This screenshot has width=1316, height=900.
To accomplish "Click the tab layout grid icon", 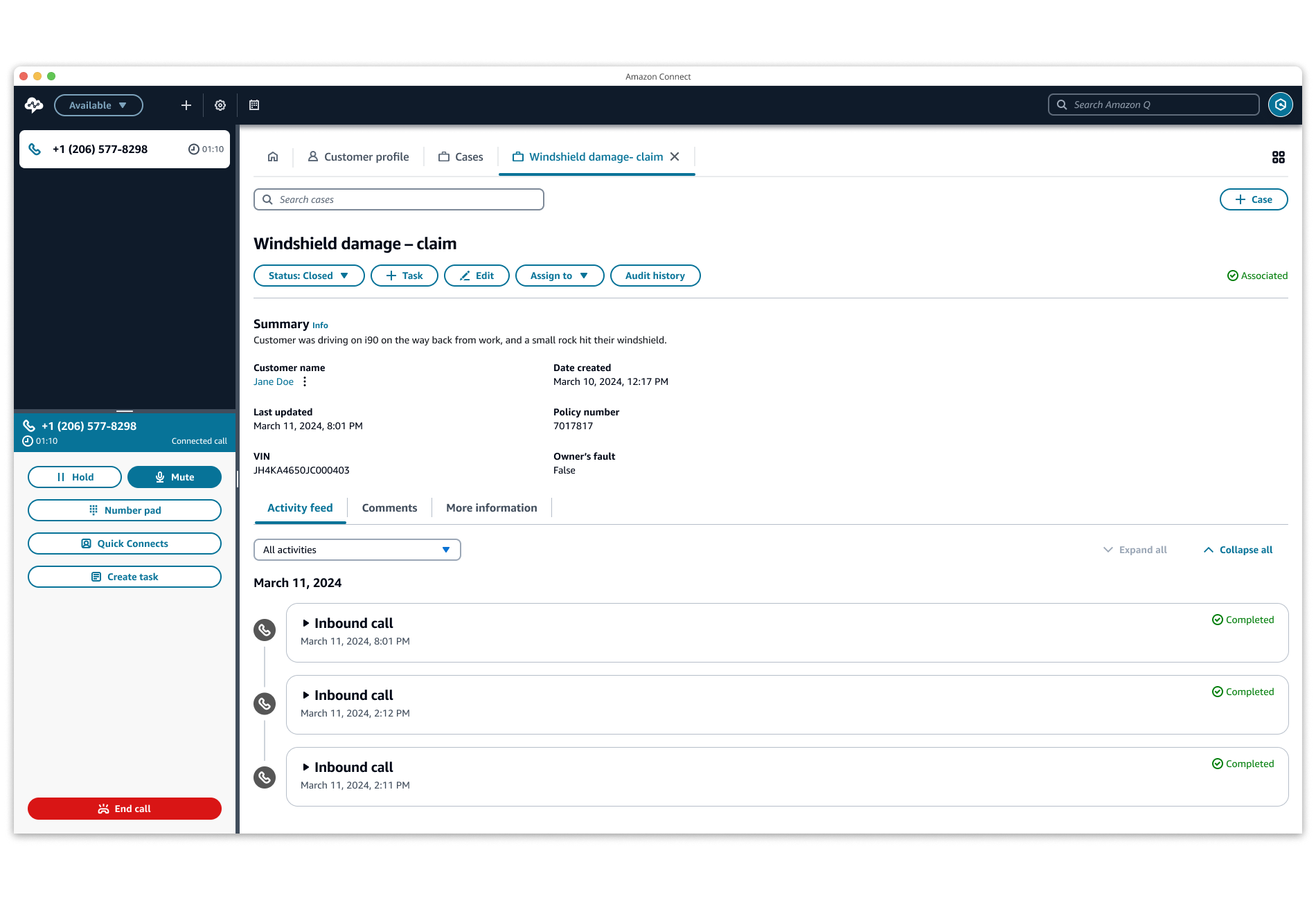I will [x=1279, y=156].
